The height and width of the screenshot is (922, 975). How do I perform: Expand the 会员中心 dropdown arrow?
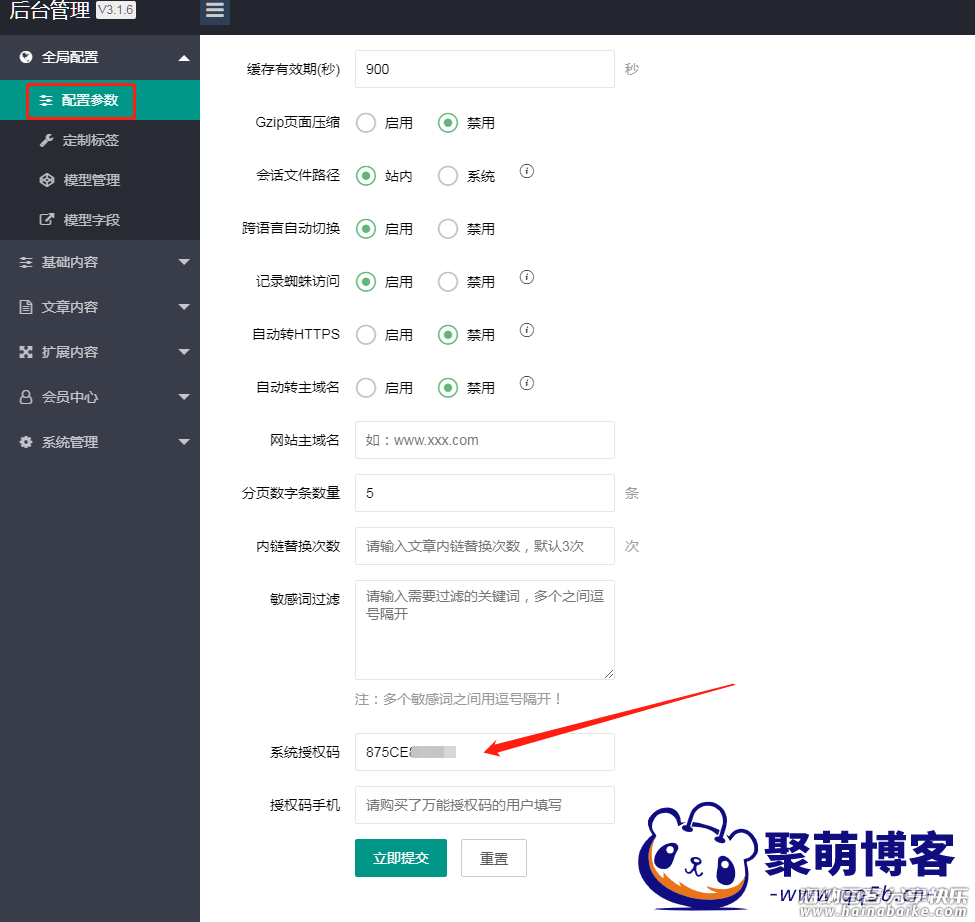point(183,397)
